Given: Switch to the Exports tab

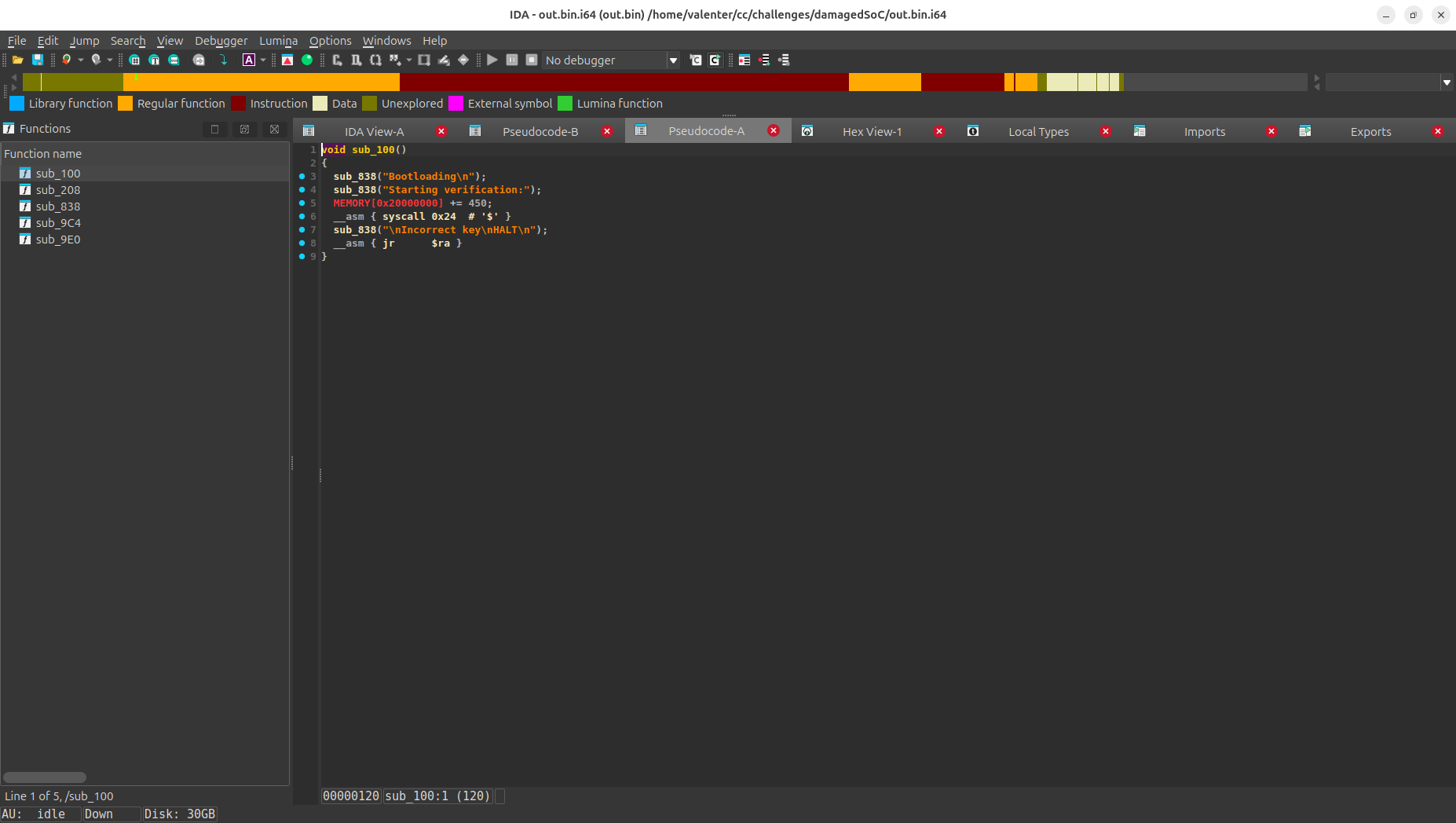Looking at the screenshot, I should click(x=1370, y=132).
